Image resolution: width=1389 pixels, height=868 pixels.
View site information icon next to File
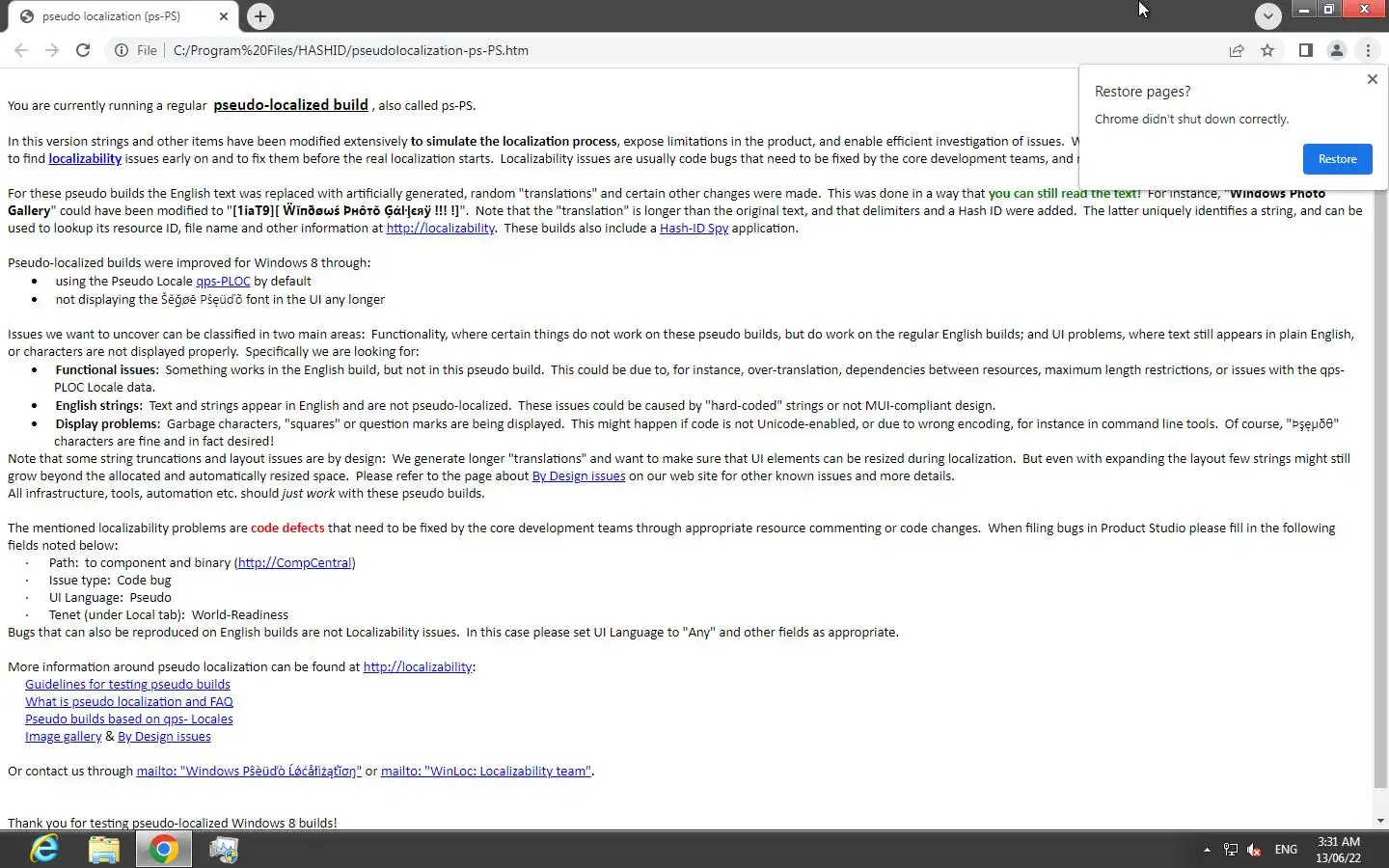click(x=122, y=50)
